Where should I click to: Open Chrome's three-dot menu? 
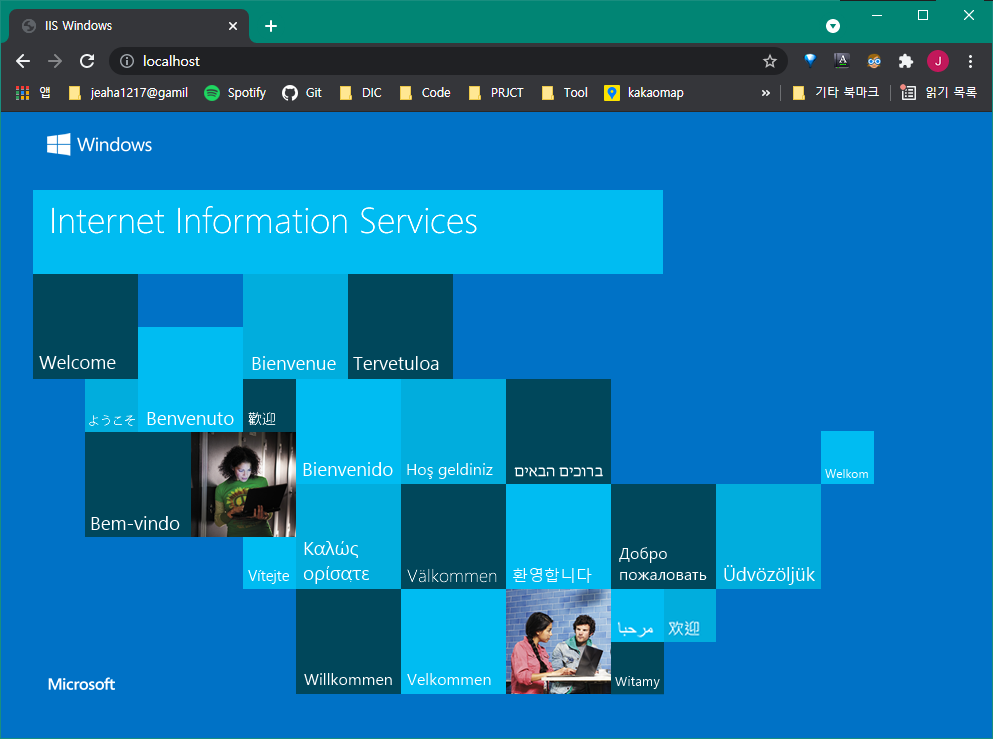coord(970,61)
